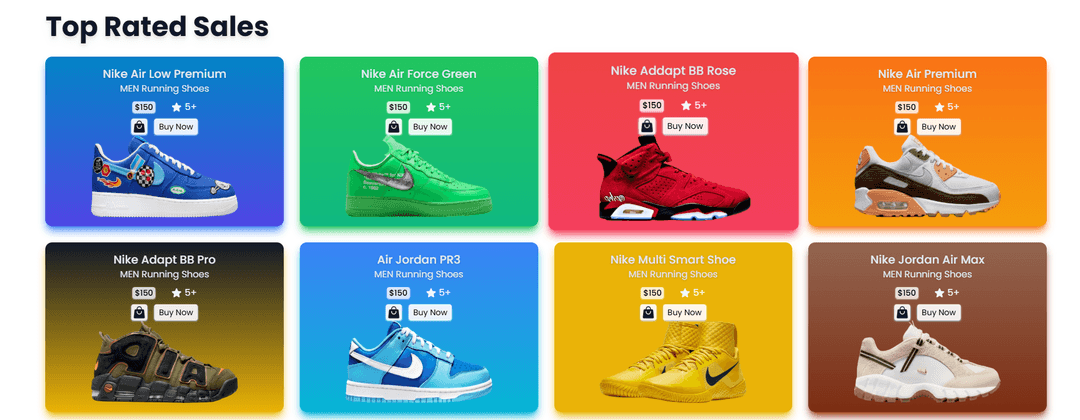The width and height of the screenshot is (1080, 420).
Task: Click Buy Now for Nike Jordan Air Max
Action: click(x=939, y=313)
